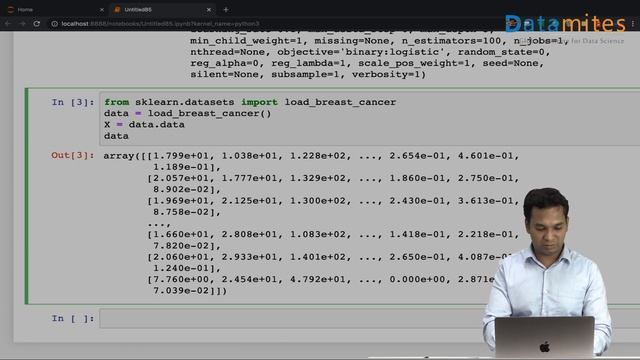Click the value 2.060e+01 in output
The image size is (640, 360).
click(181, 257)
